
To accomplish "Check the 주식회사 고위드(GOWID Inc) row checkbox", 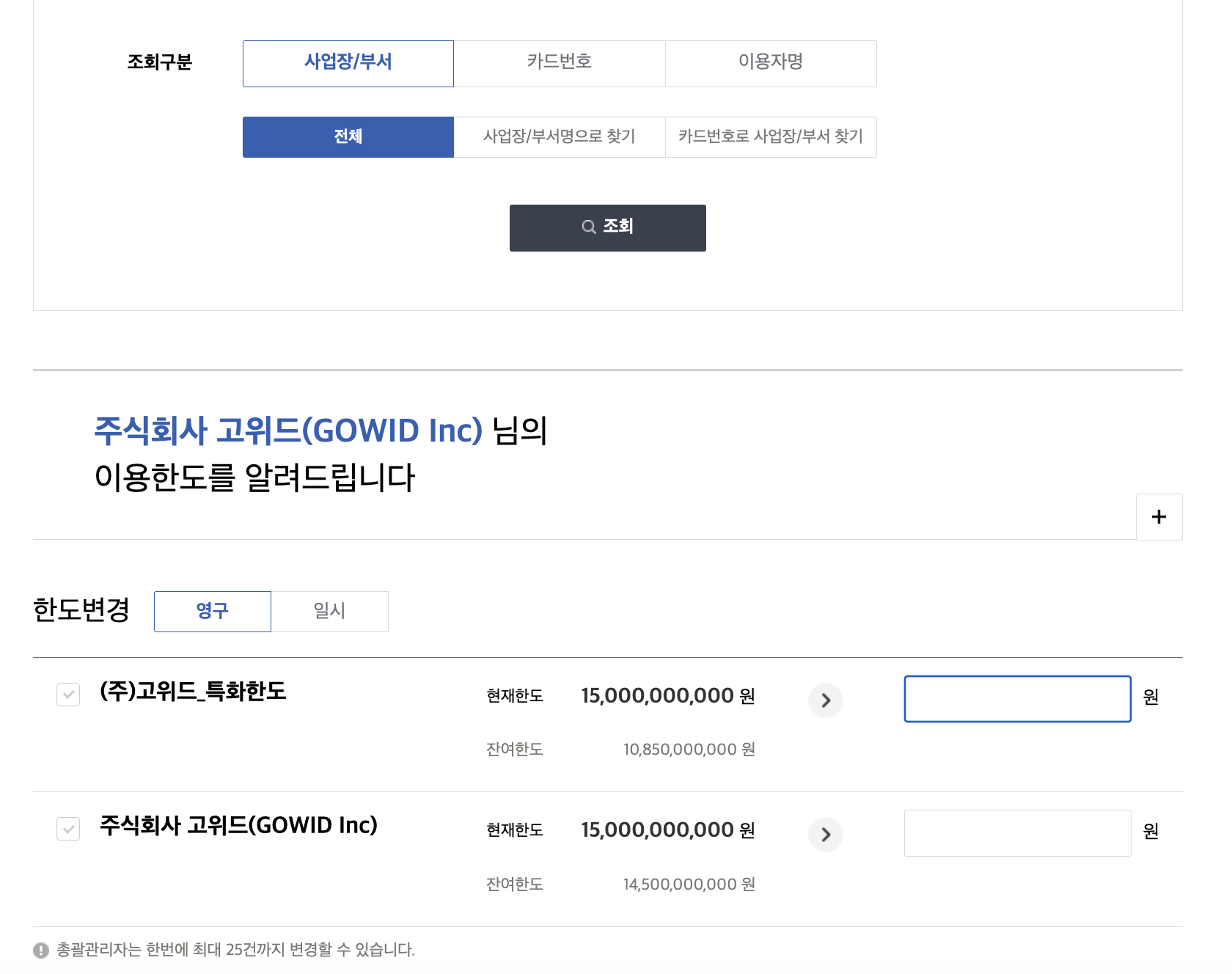I will (x=68, y=829).
